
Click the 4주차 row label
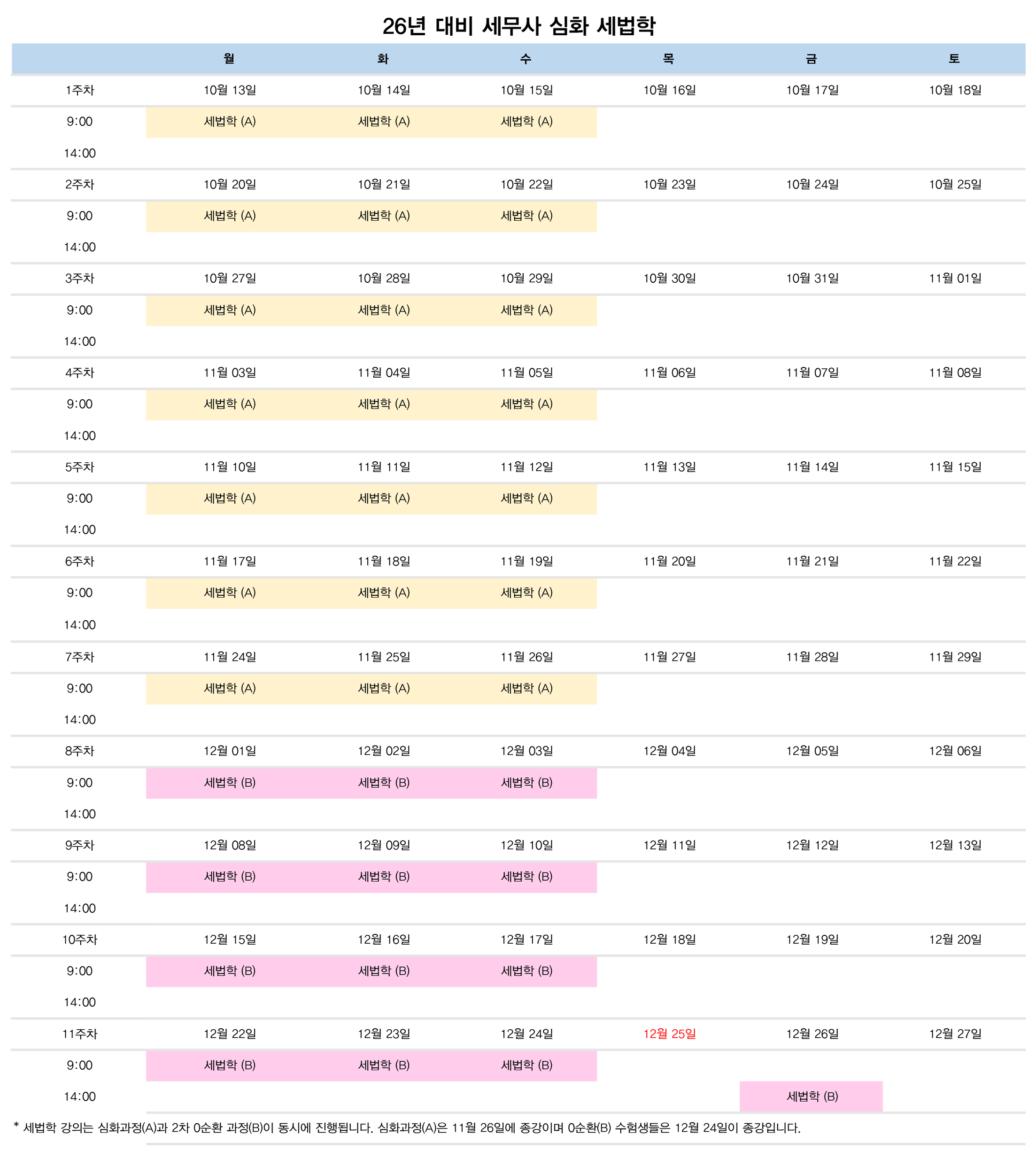click(79, 373)
